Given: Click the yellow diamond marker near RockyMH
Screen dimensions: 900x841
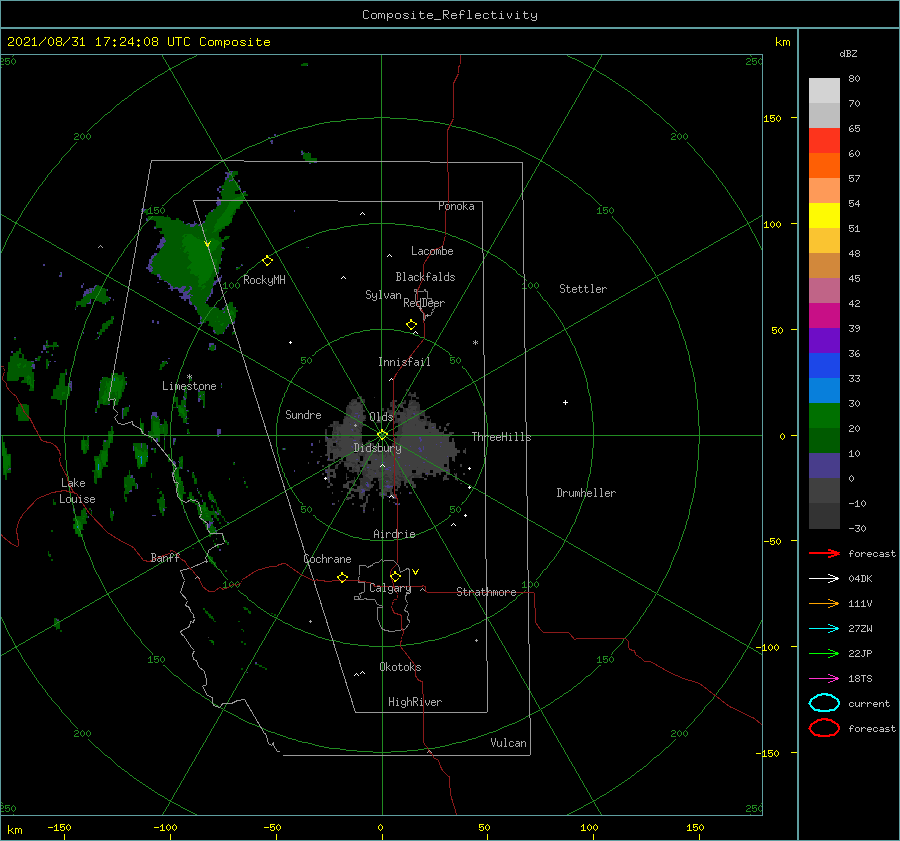Looking at the screenshot, I should coord(267,261).
